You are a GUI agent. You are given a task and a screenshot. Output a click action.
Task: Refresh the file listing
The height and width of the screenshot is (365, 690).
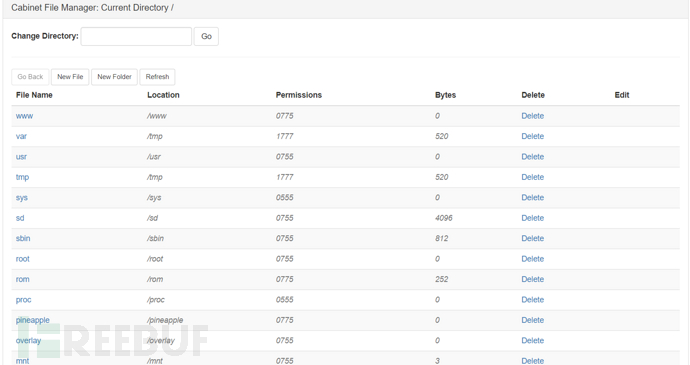tap(158, 77)
